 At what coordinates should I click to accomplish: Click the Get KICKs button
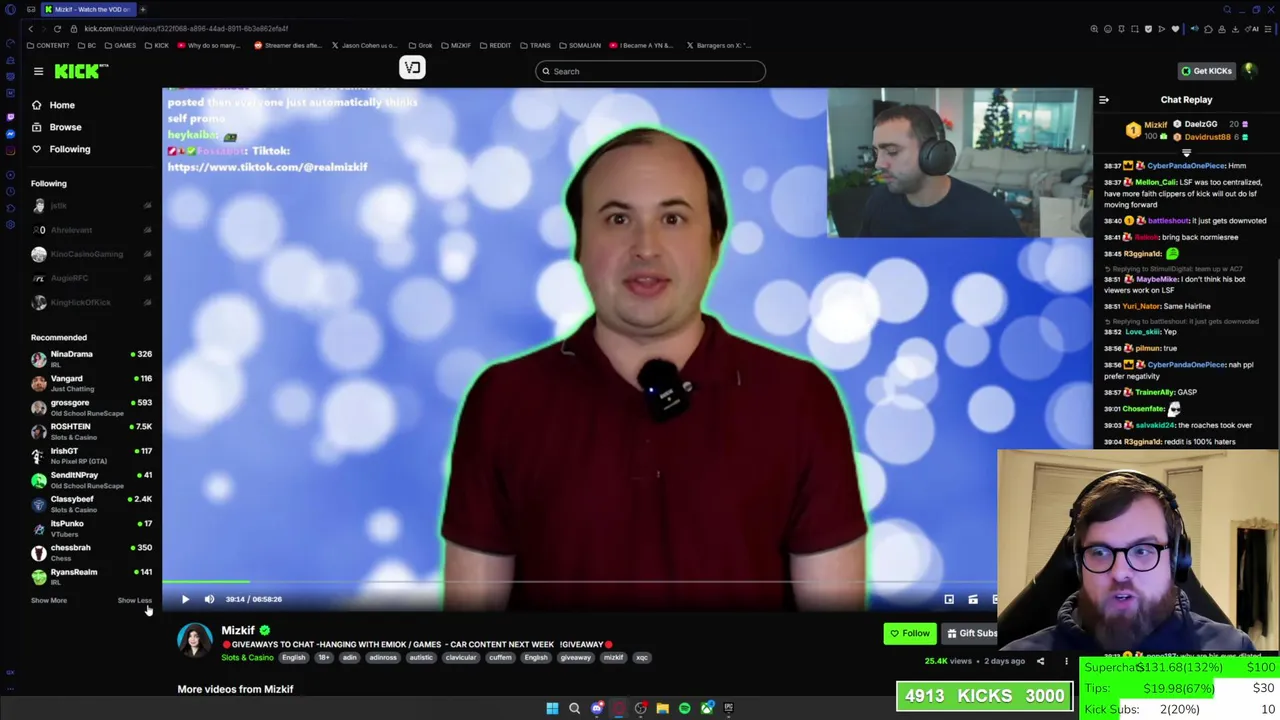(x=1205, y=71)
